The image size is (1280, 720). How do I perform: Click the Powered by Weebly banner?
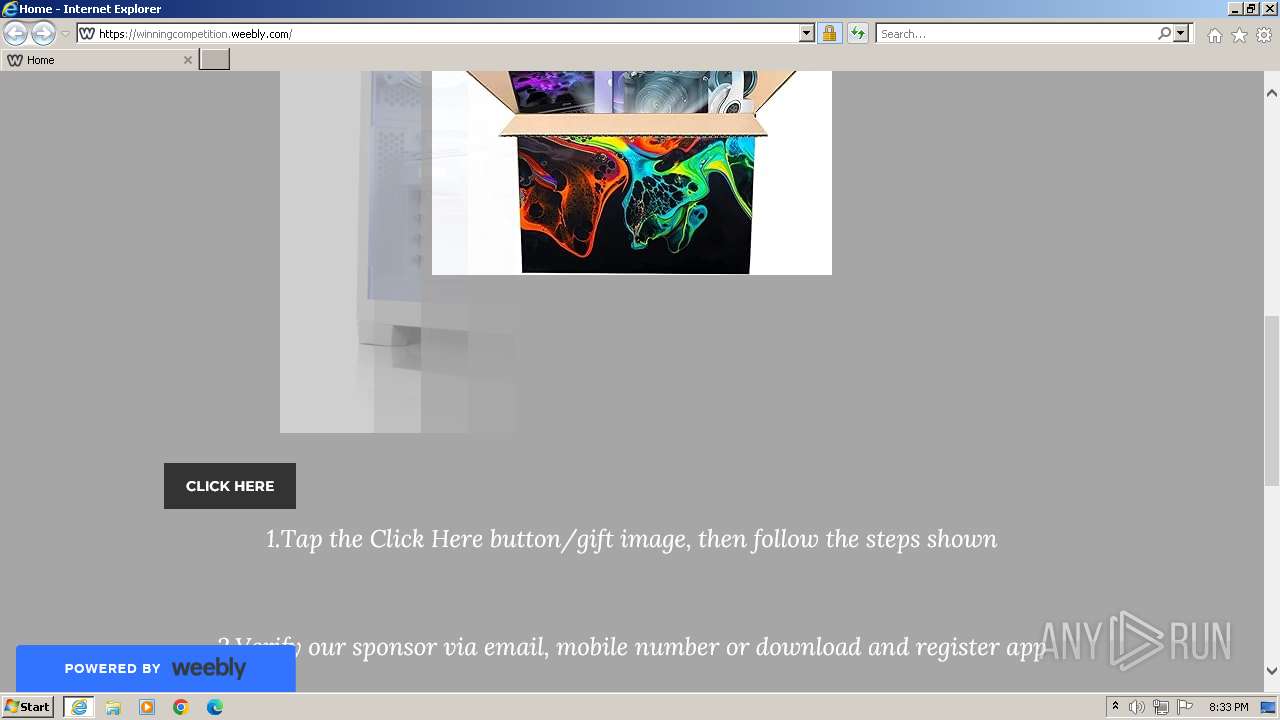point(156,668)
